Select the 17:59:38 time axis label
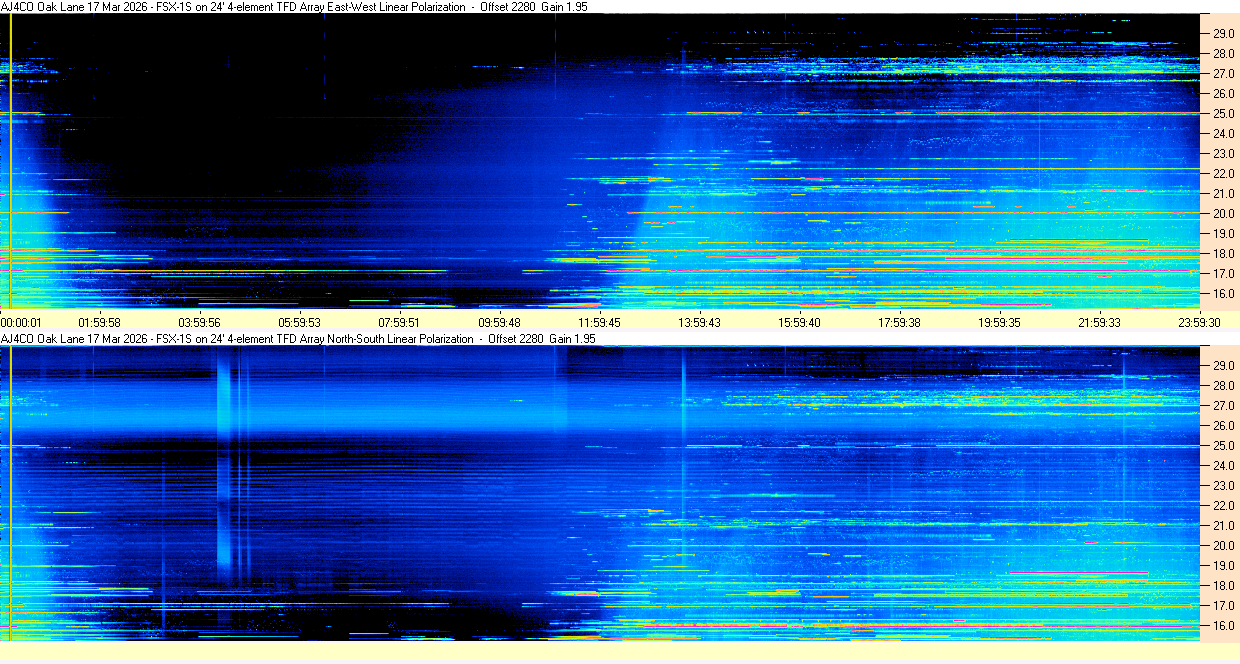Image resolution: width=1240 pixels, height=664 pixels. click(x=900, y=322)
